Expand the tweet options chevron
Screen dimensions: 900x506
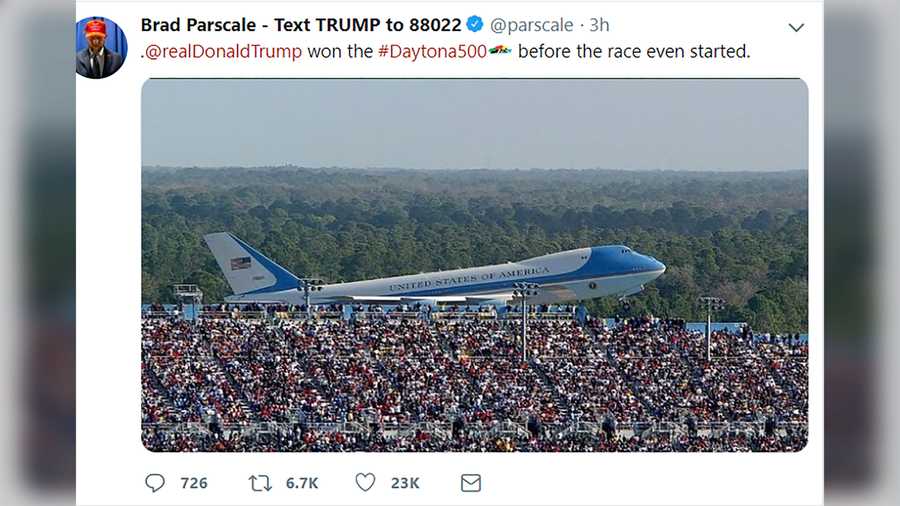[796, 27]
